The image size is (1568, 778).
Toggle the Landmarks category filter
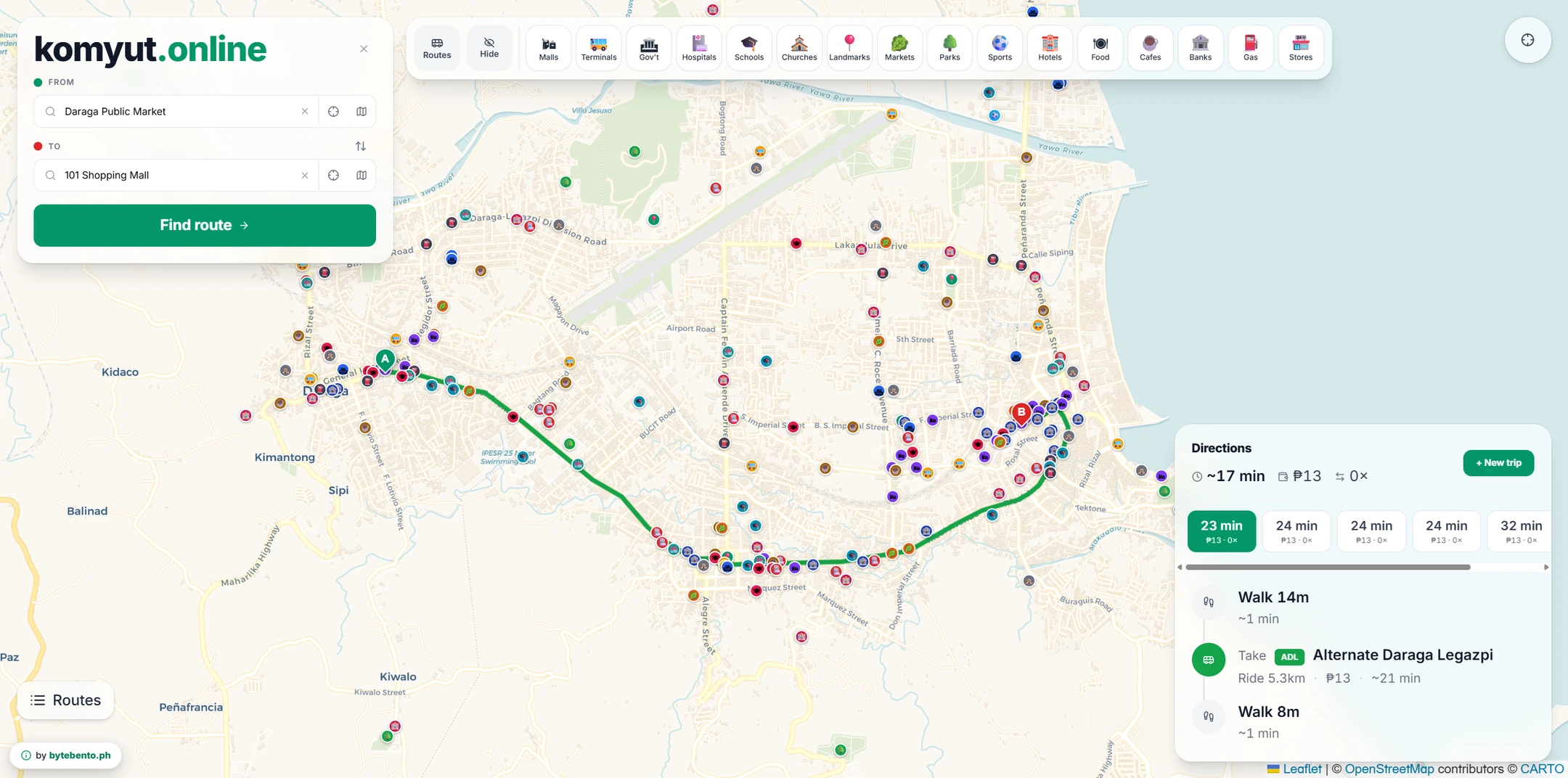tap(849, 48)
